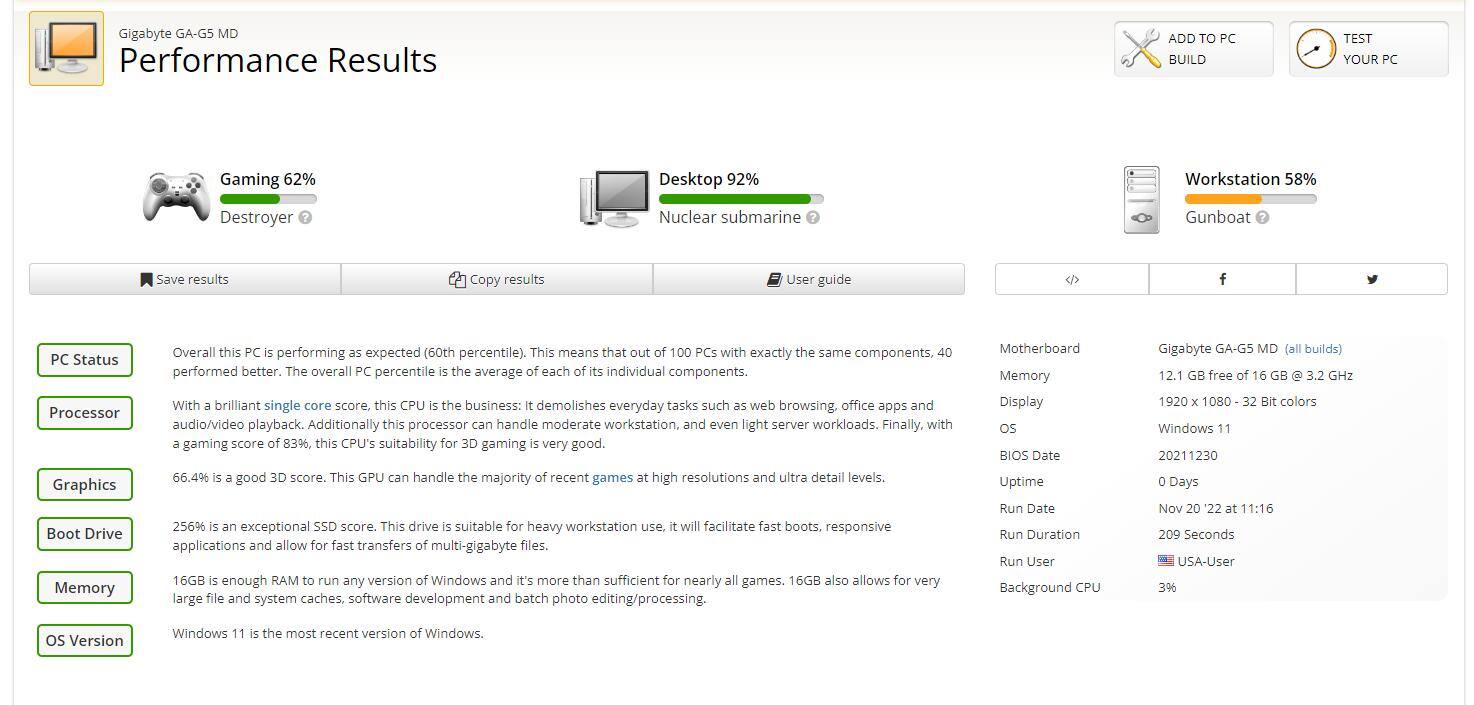Share results via Twitter icon

(x=1372, y=280)
